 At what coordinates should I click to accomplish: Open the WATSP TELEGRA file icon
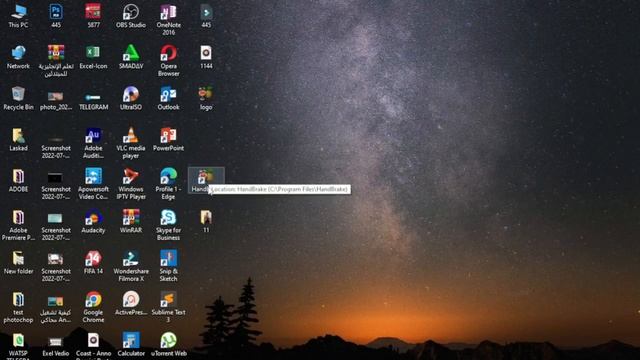click(x=18, y=346)
